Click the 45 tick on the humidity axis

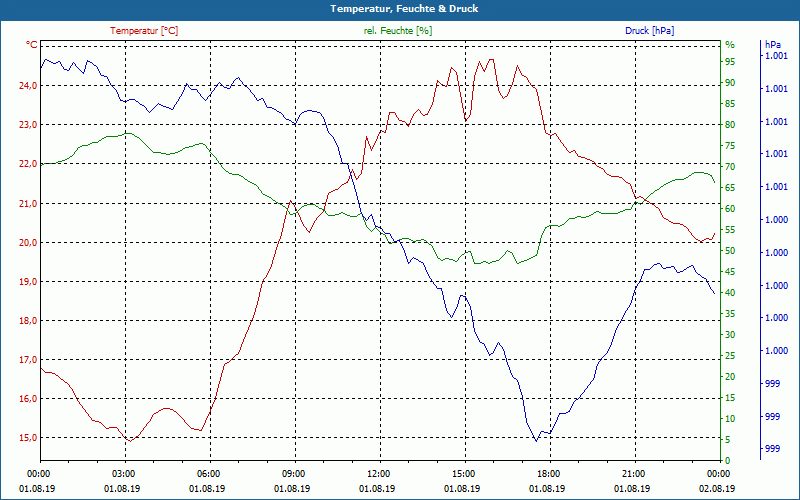point(730,272)
